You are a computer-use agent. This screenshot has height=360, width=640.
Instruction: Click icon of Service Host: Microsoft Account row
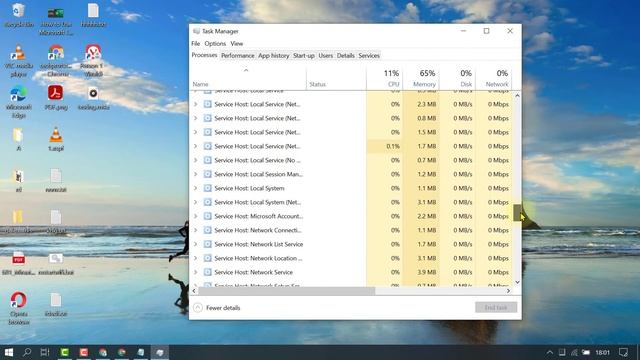point(207,216)
